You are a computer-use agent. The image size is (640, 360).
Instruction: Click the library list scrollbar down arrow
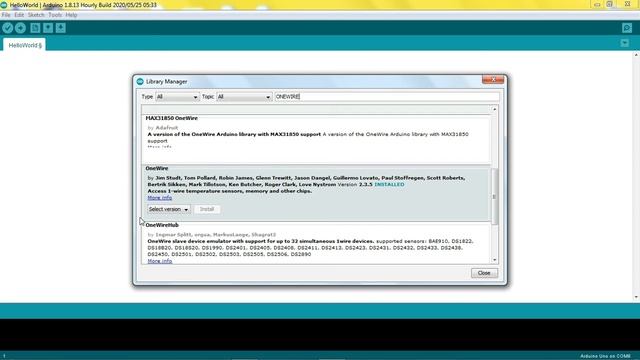494,260
